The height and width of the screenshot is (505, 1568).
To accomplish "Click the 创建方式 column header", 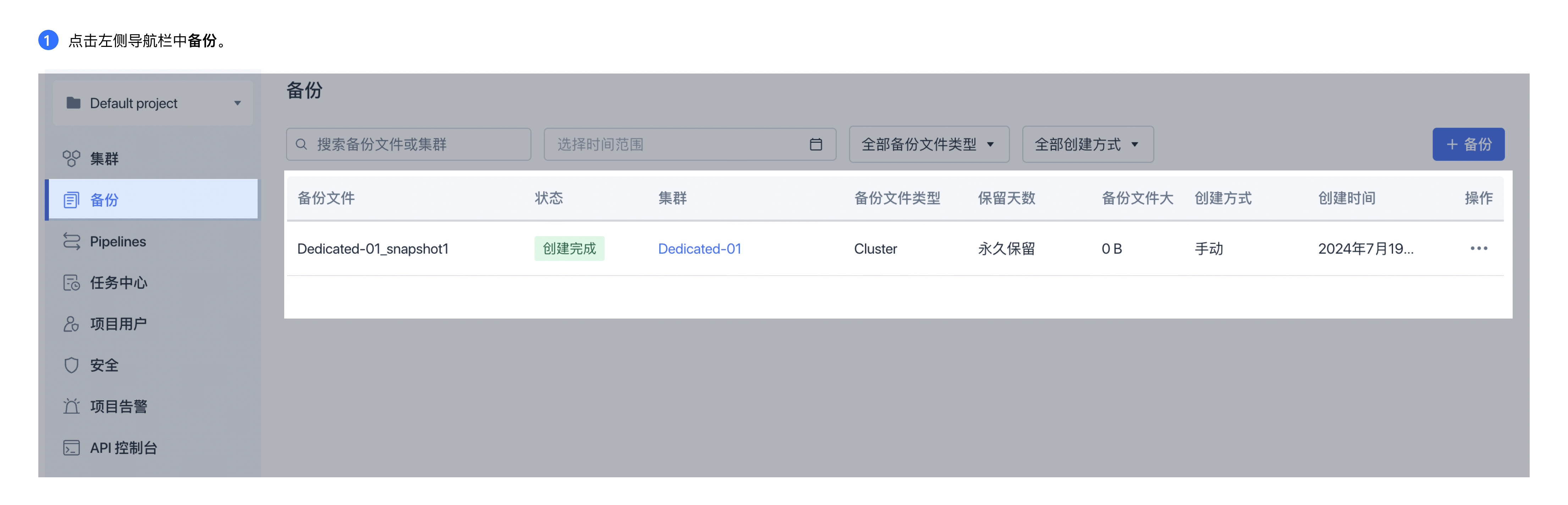I will click(x=1223, y=198).
